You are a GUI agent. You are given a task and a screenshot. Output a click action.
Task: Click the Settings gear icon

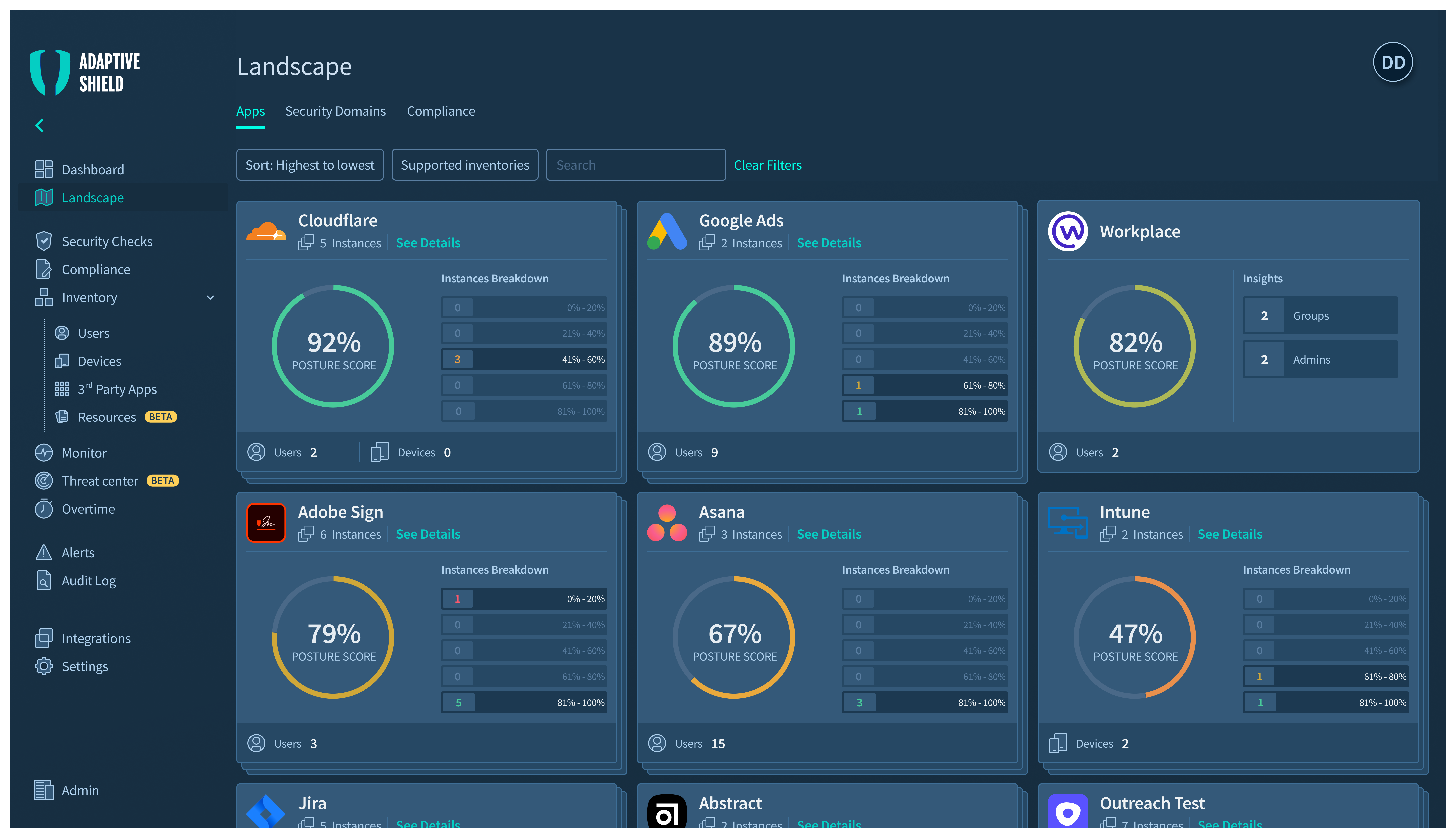tap(44, 666)
